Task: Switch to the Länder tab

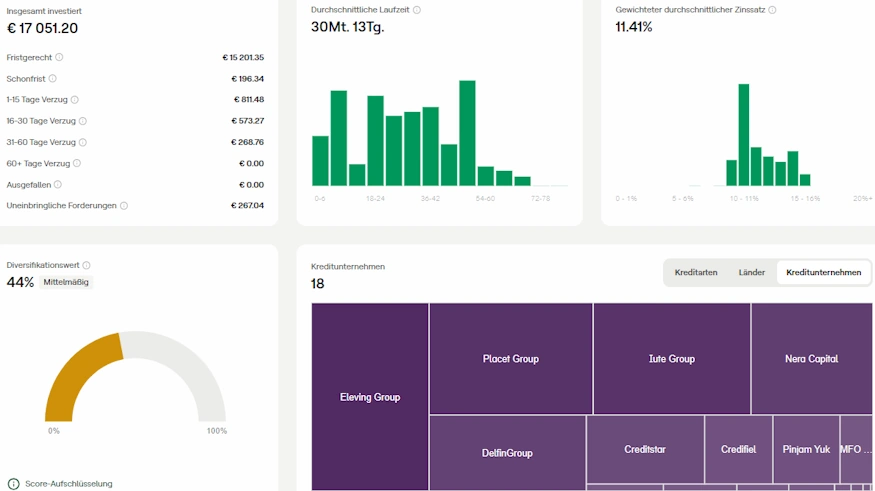Action: pyautogui.click(x=751, y=272)
